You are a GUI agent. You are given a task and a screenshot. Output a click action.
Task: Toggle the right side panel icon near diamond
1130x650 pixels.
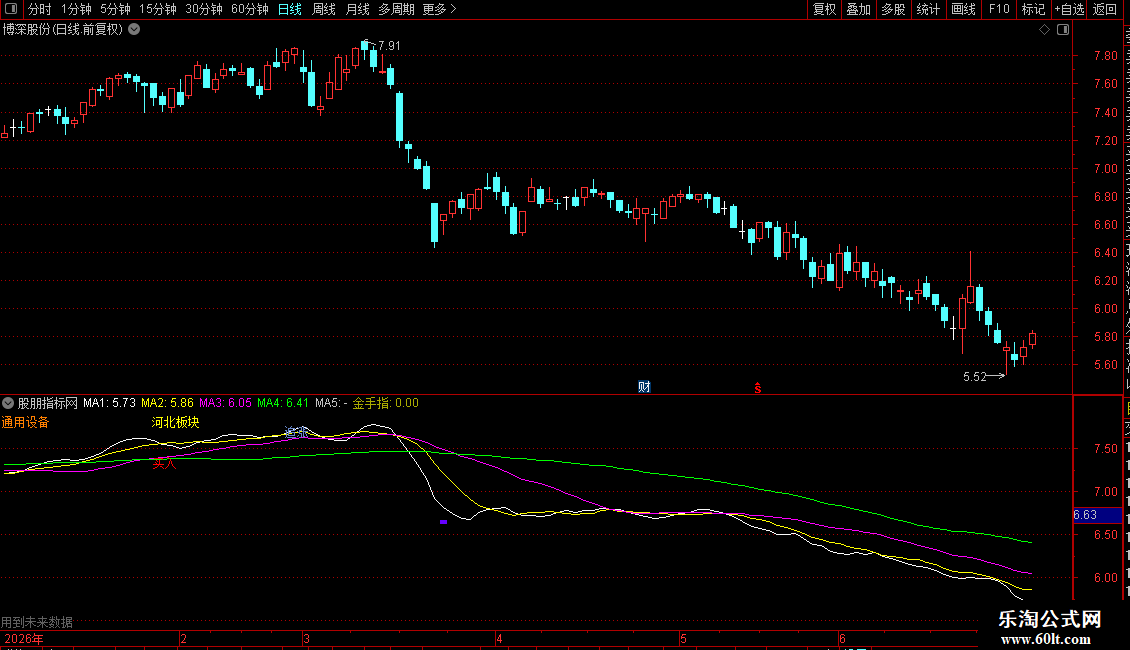[x=1063, y=30]
